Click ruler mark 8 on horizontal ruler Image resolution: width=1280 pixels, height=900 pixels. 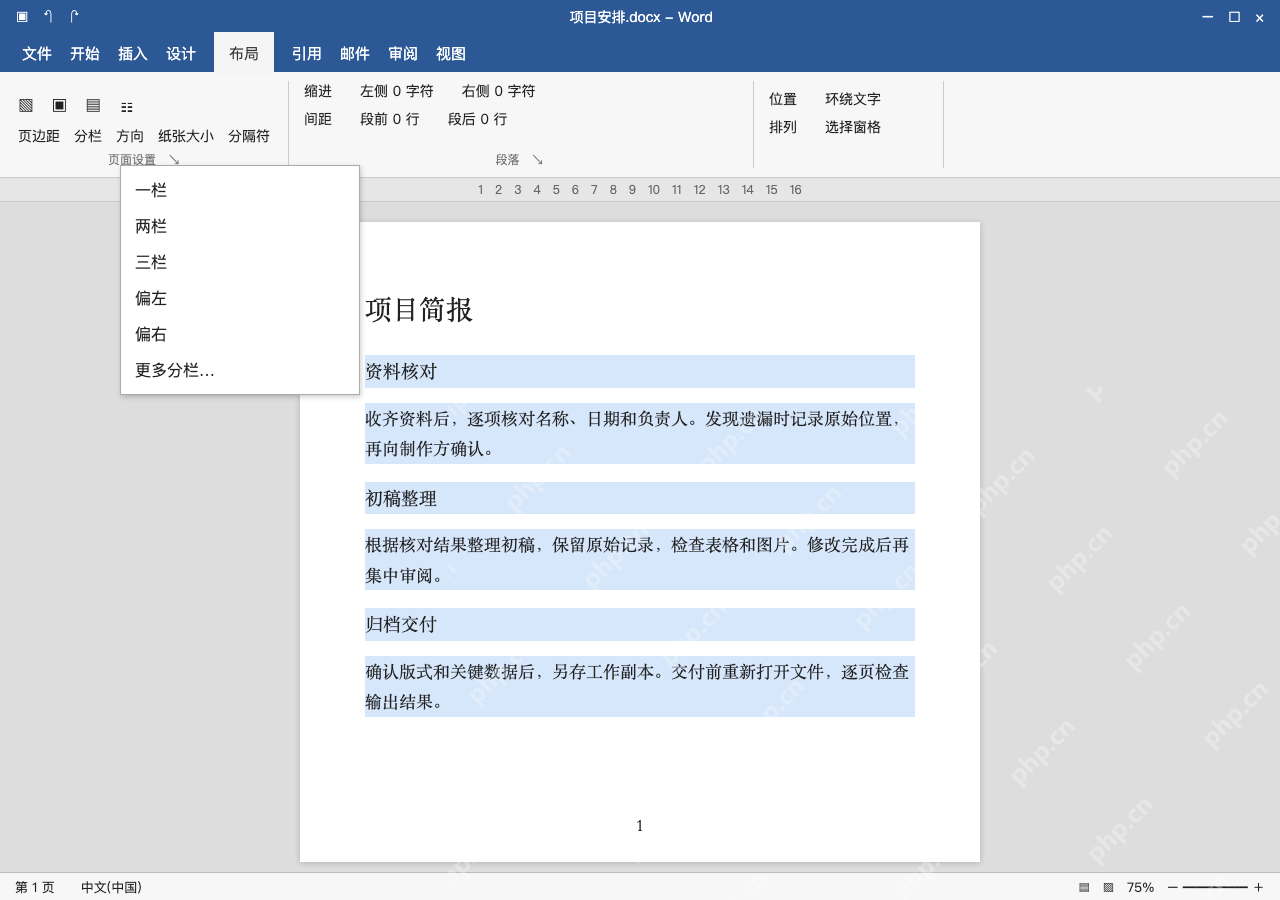(x=613, y=190)
